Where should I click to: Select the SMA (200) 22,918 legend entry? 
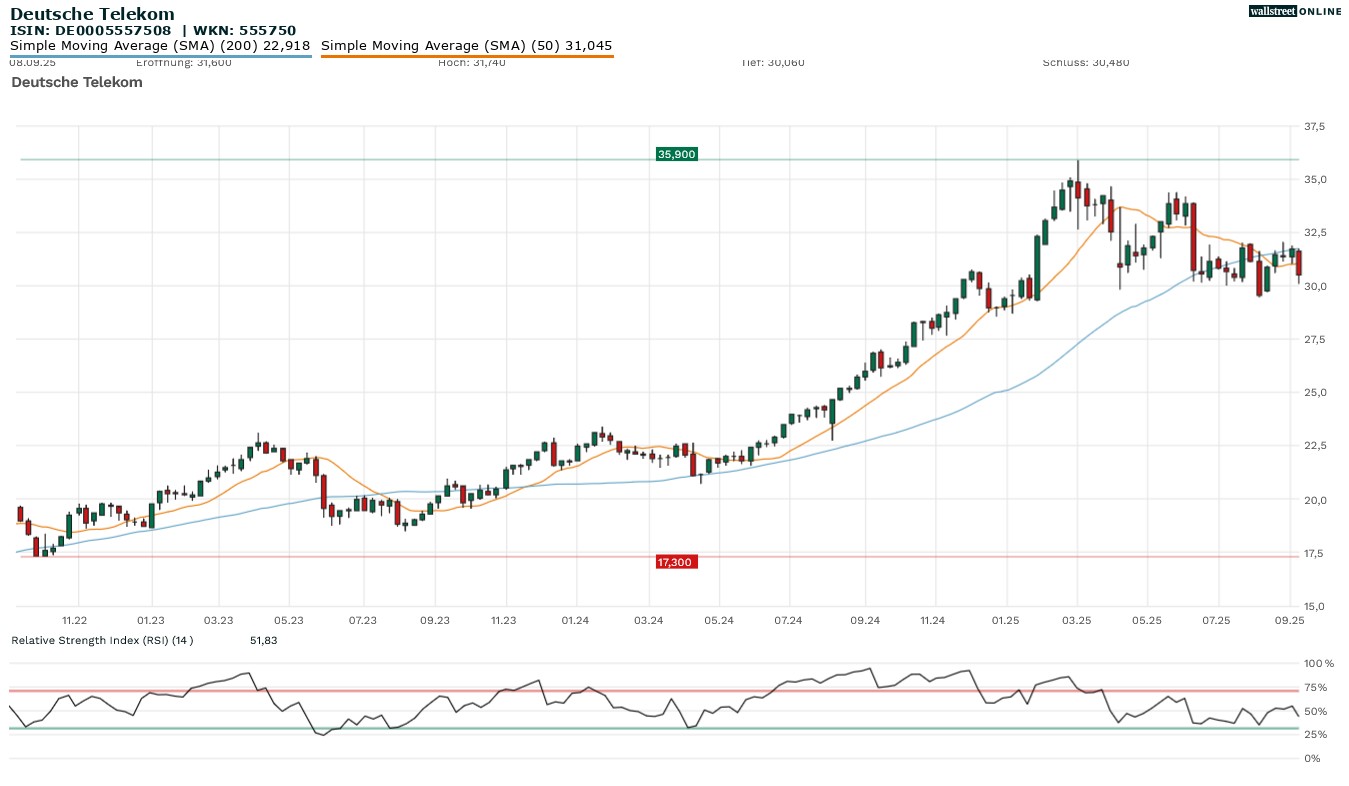click(160, 46)
